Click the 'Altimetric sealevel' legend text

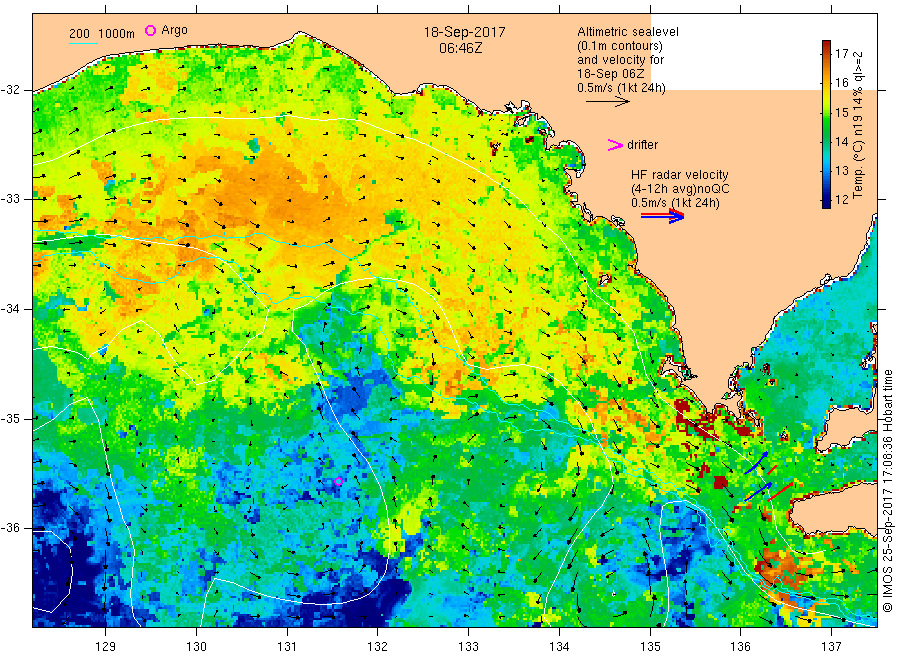[627, 32]
